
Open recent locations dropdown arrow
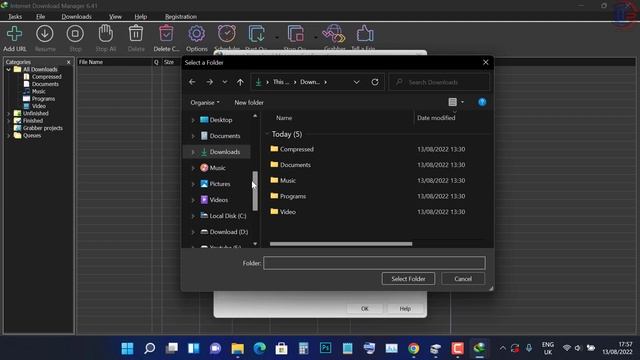pyautogui.click(x=224, y=82)
